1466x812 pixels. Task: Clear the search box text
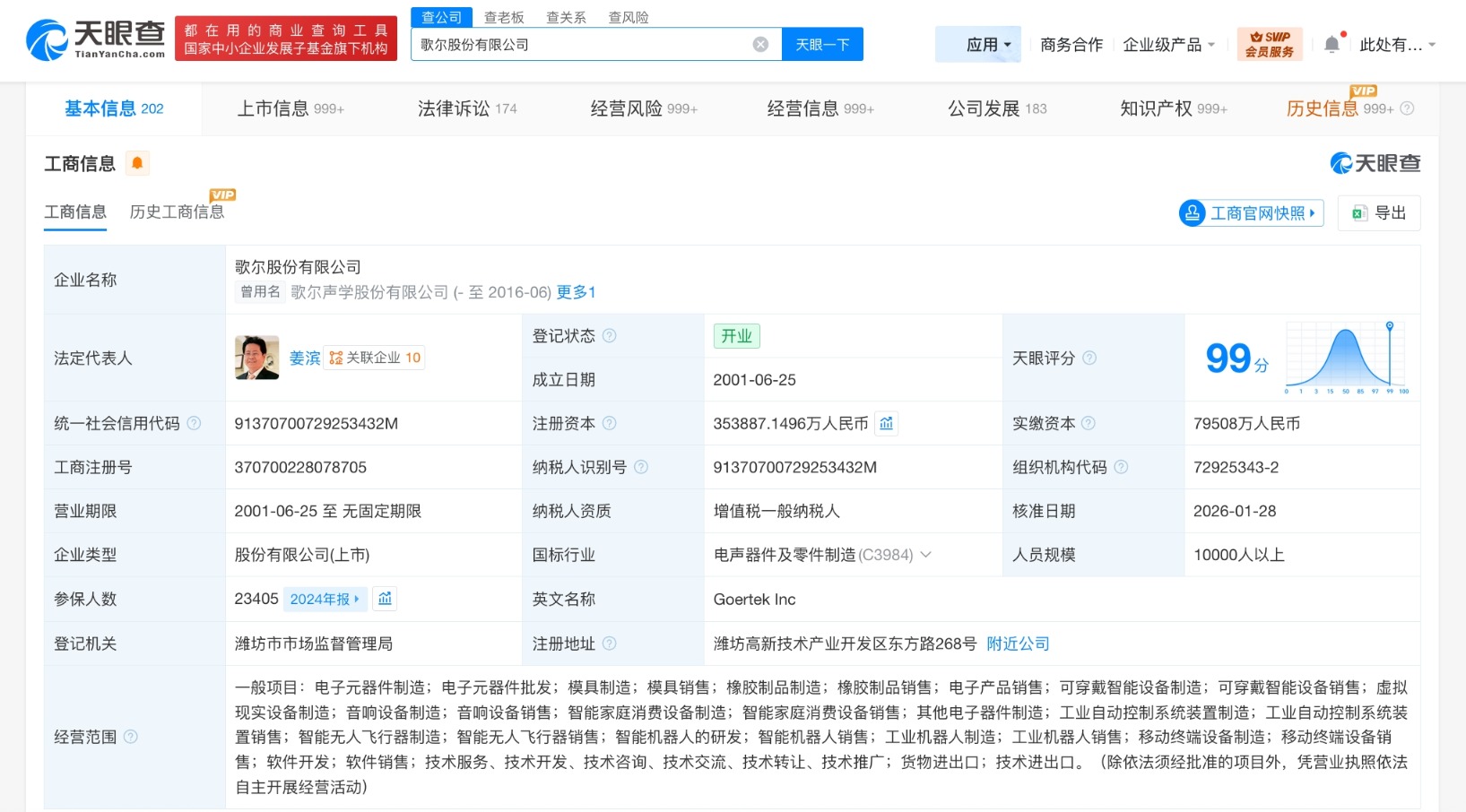tap(760, 45)
